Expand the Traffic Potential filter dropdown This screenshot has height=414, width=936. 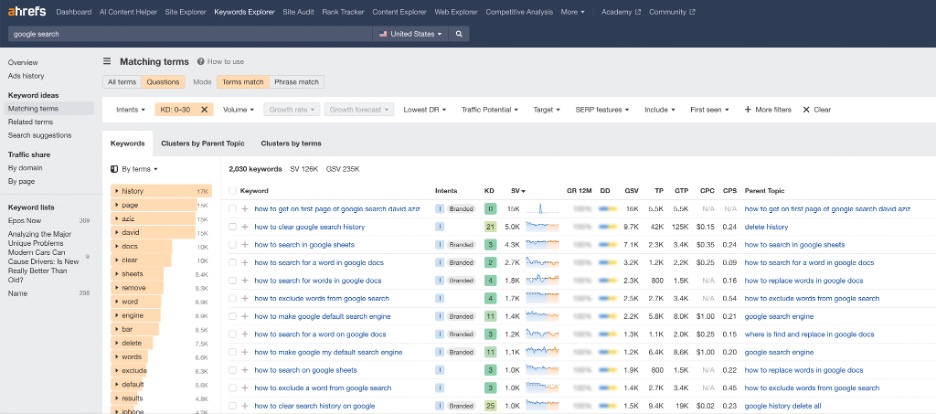tap(490, 109)
